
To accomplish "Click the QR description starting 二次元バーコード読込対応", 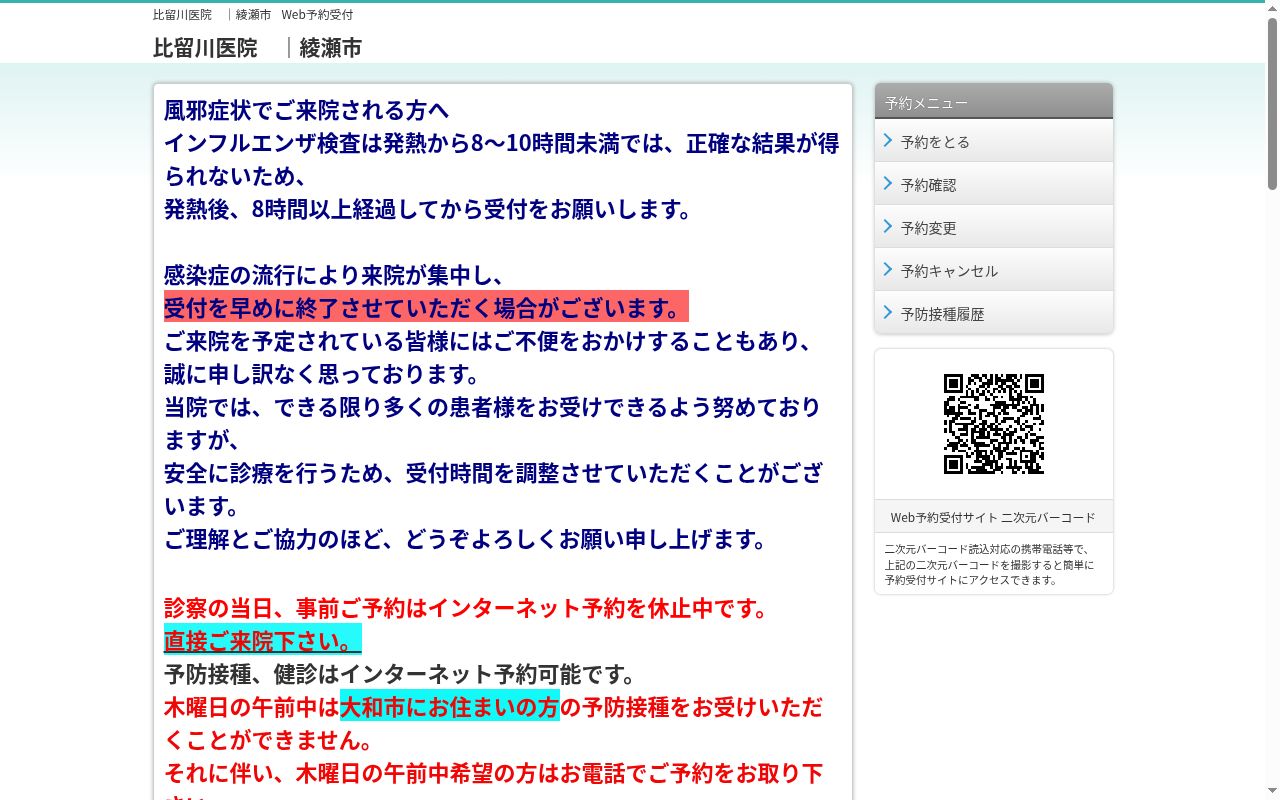I will 989,564.
